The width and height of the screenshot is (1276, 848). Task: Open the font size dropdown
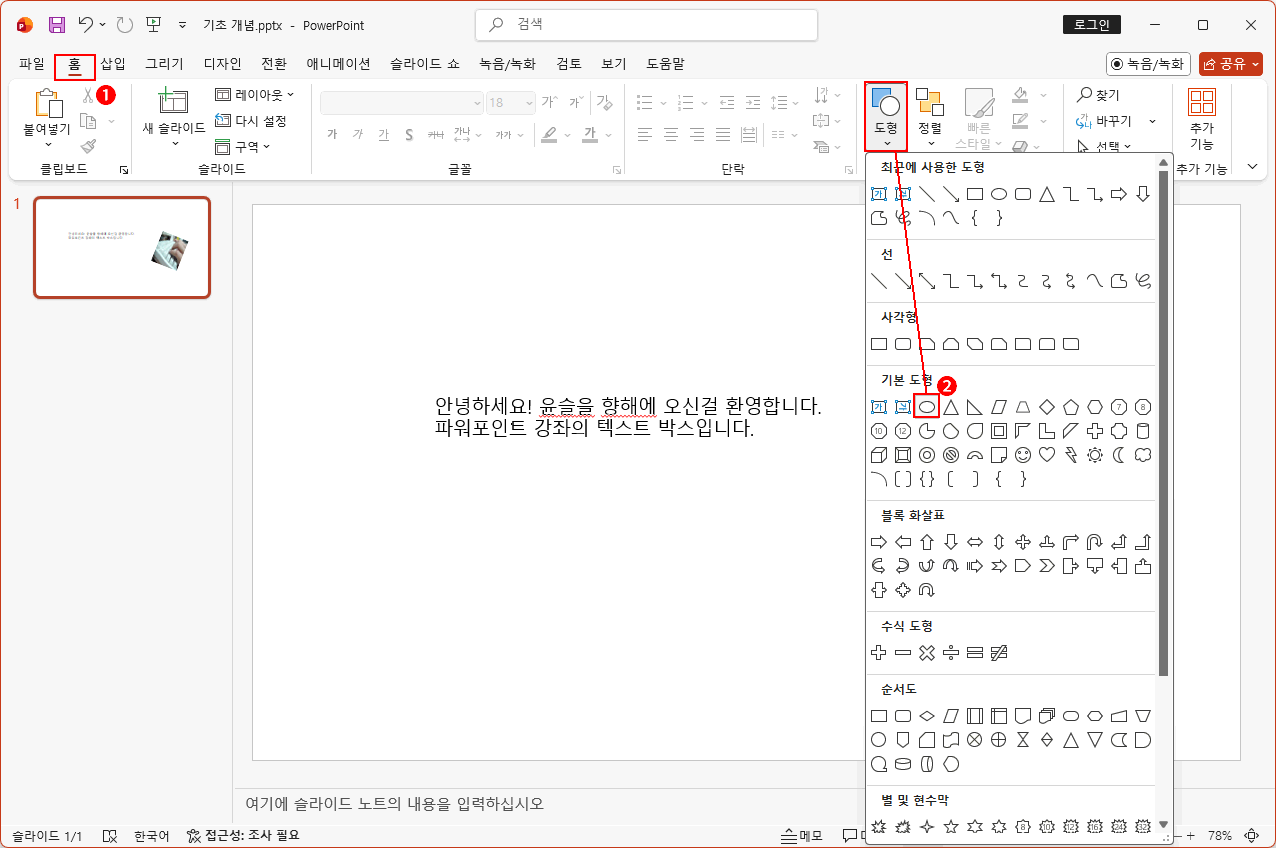click(x=528, y=102)
